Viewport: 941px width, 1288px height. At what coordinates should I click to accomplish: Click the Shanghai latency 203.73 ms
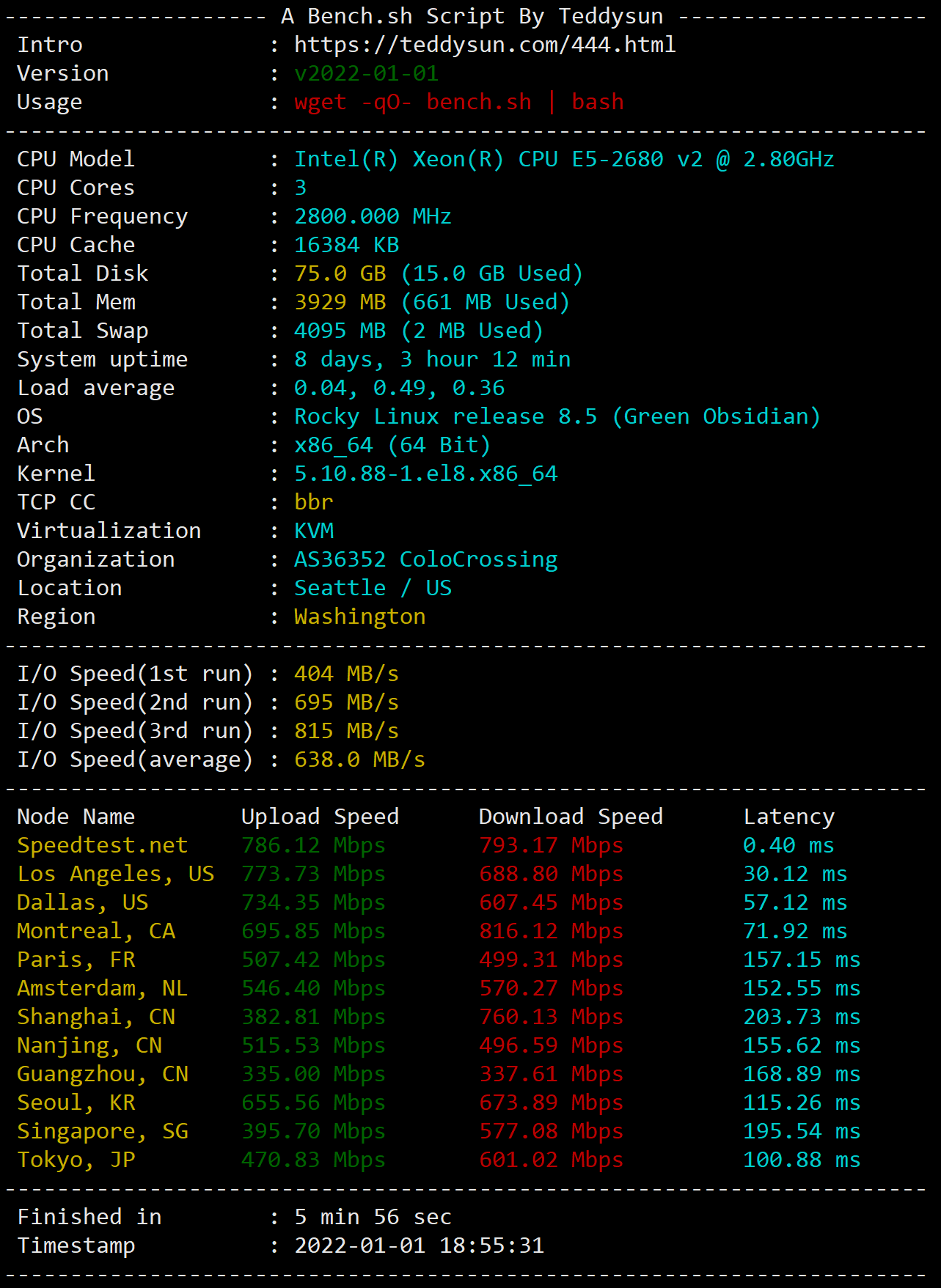click(802, 1017)
